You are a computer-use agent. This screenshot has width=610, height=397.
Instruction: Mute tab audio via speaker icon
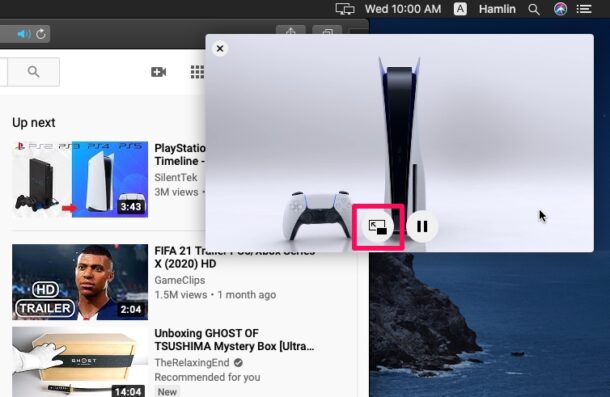pyautogui.click(x=24, y=34)
